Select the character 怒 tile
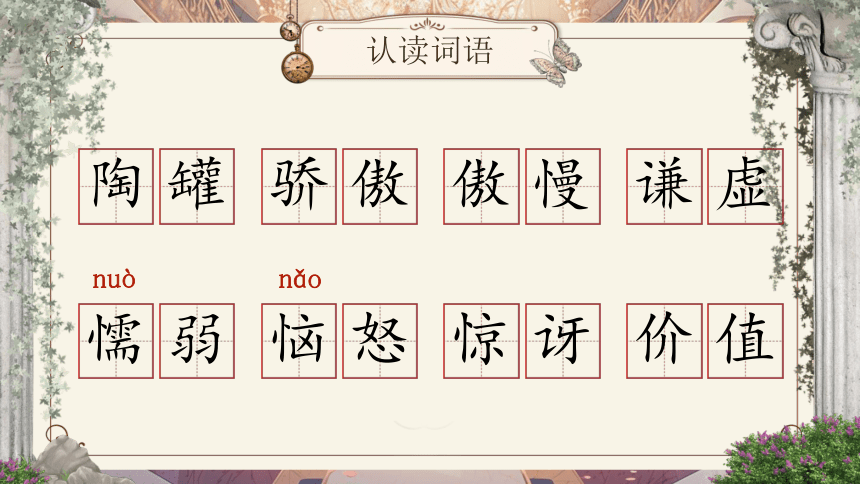Screen dimensions: 860x484 tap(380, 341)
